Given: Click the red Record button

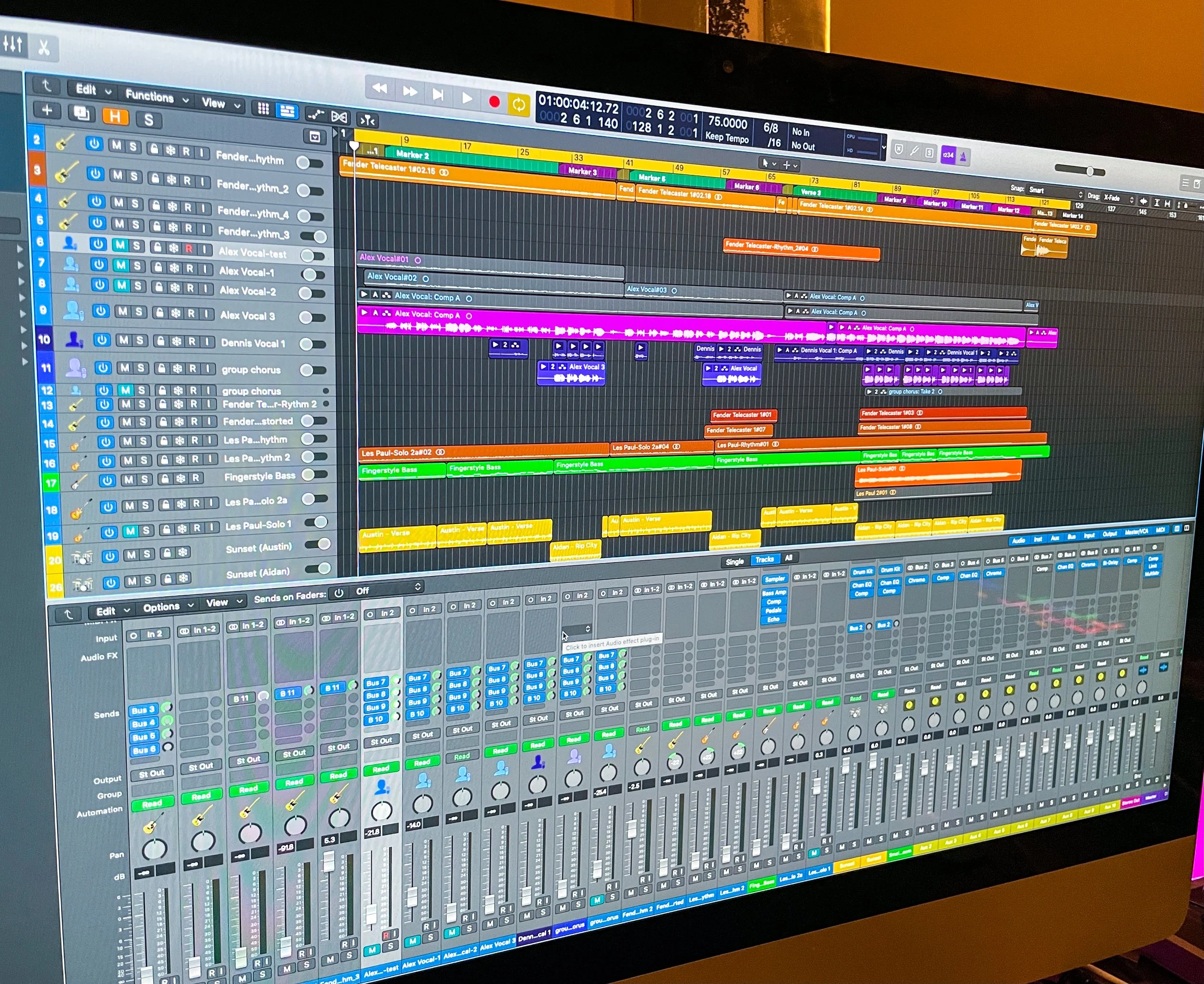Looking at the screenshot, I should (x=494, y=101).
